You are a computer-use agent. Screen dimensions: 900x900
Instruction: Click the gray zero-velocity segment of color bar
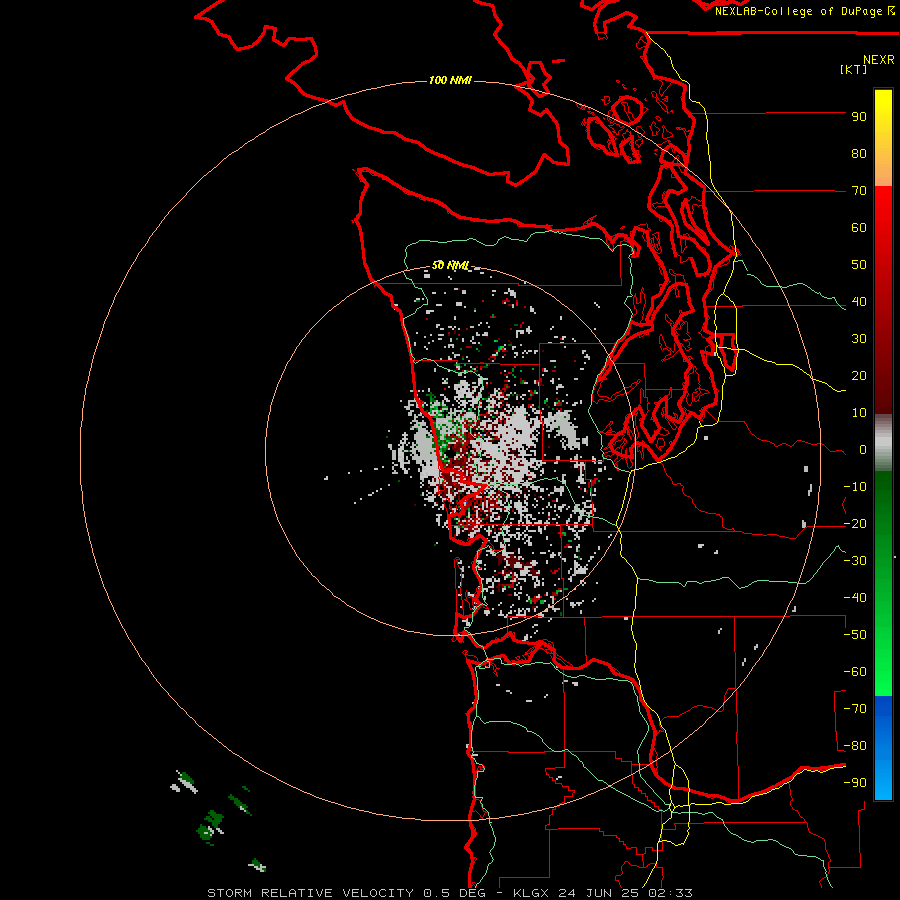pyautogui.click(x=883, y=443)
